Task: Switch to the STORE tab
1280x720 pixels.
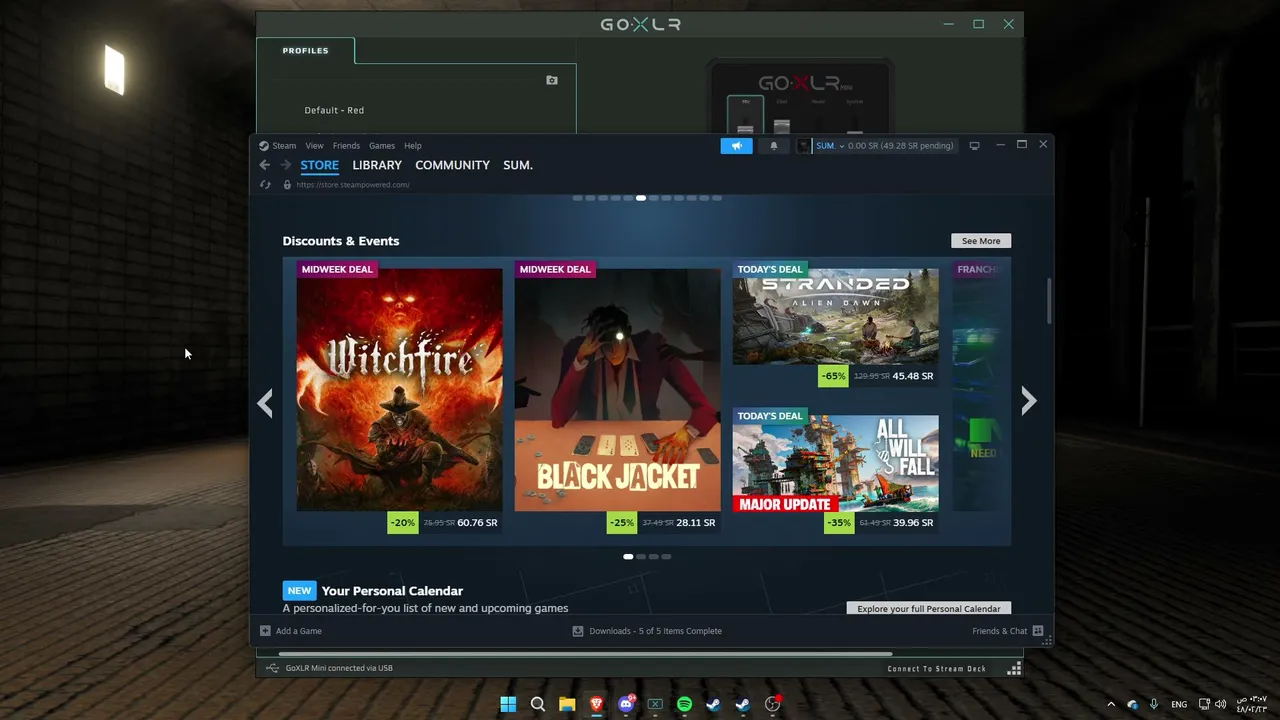Action: (x=320, y=165)
